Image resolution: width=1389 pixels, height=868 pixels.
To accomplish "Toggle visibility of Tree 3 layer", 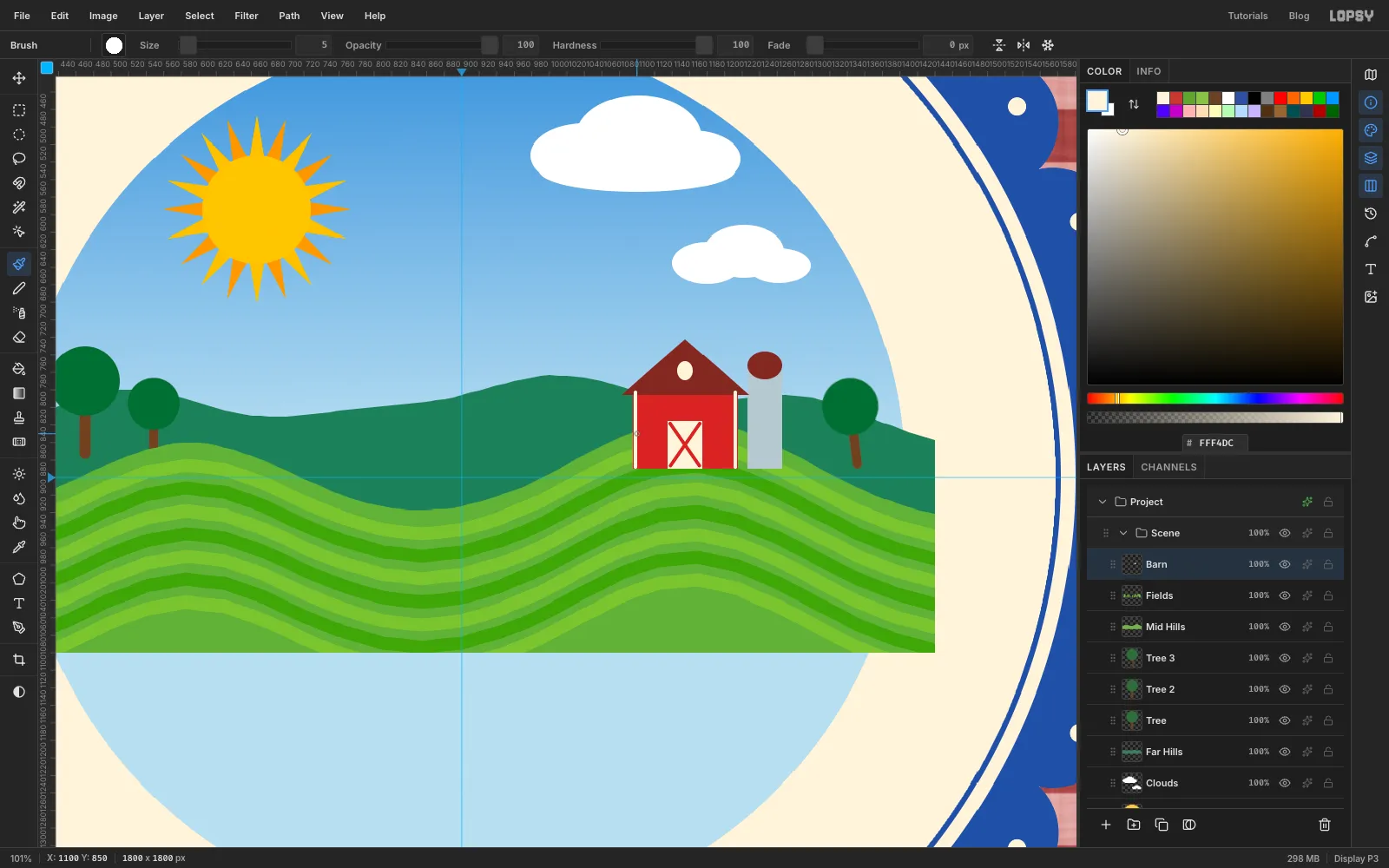I will 1285,658.
